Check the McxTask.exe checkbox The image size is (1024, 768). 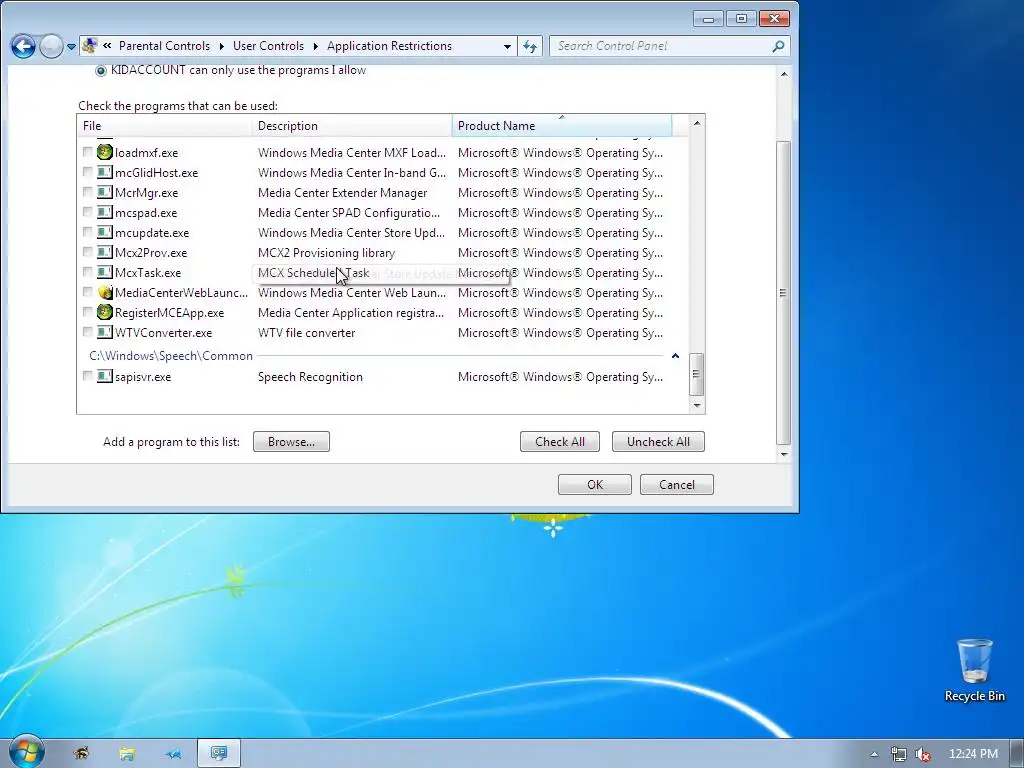click(88, 272)
